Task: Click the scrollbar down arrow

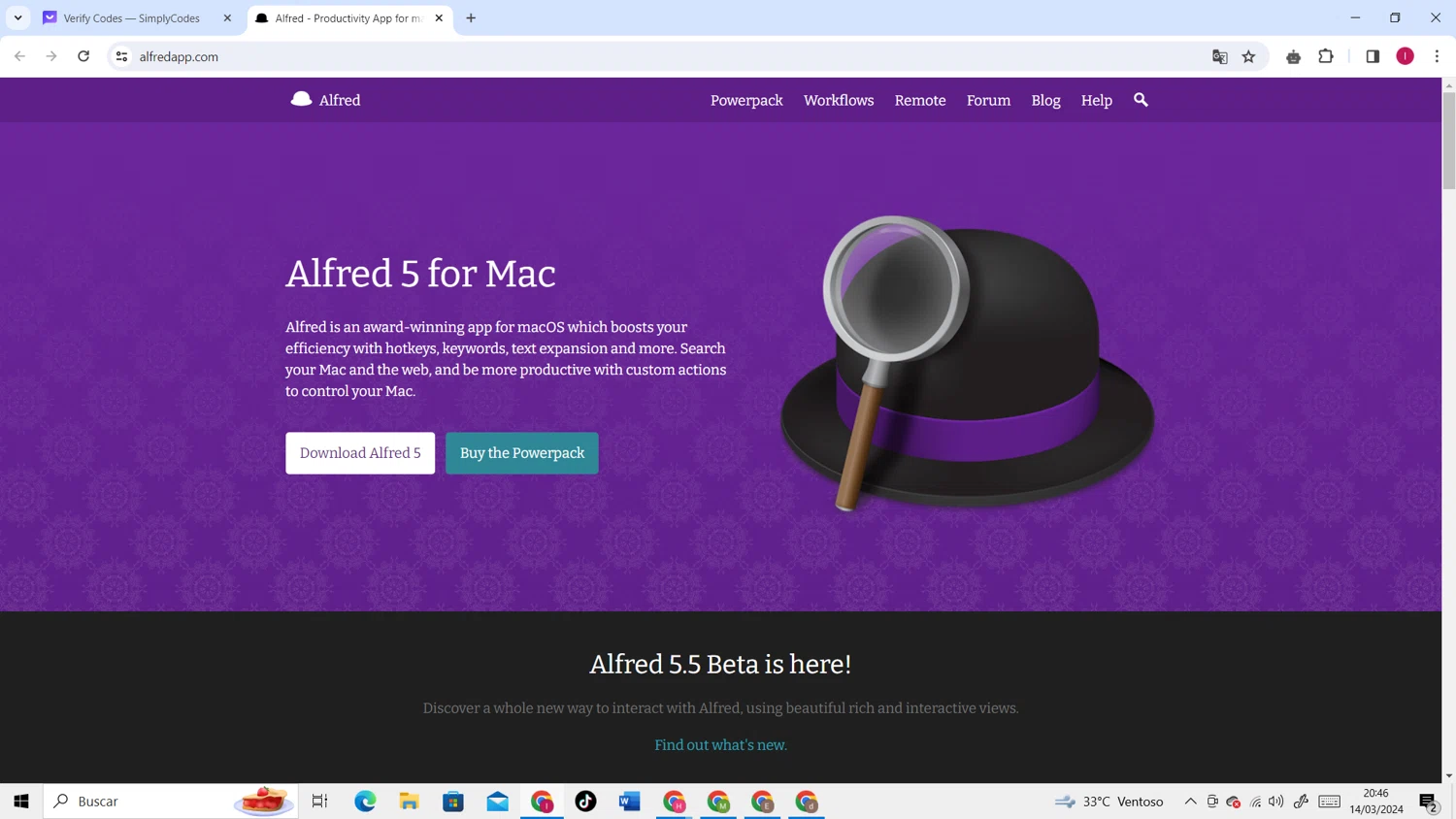Action: (1448, 775)
